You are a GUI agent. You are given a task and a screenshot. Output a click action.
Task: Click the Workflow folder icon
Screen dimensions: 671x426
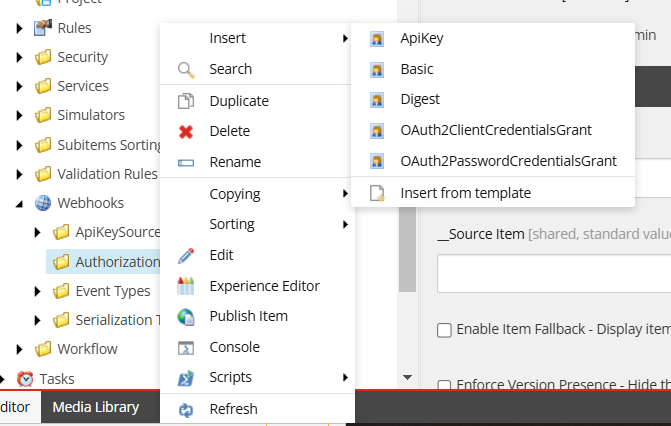tap(43, 349)
